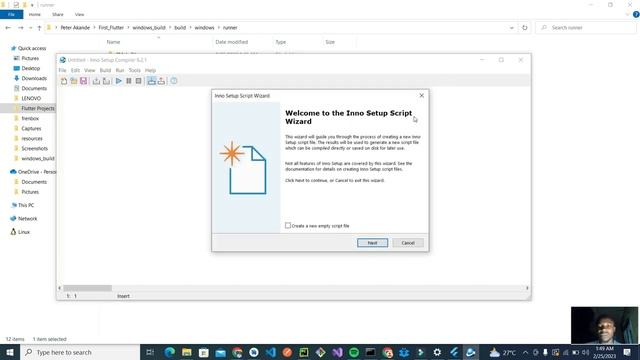Click the Open file toolbar icon in Inno Setup
The height and width of the screenshot is (360, 640).
[x=73, y=81]
